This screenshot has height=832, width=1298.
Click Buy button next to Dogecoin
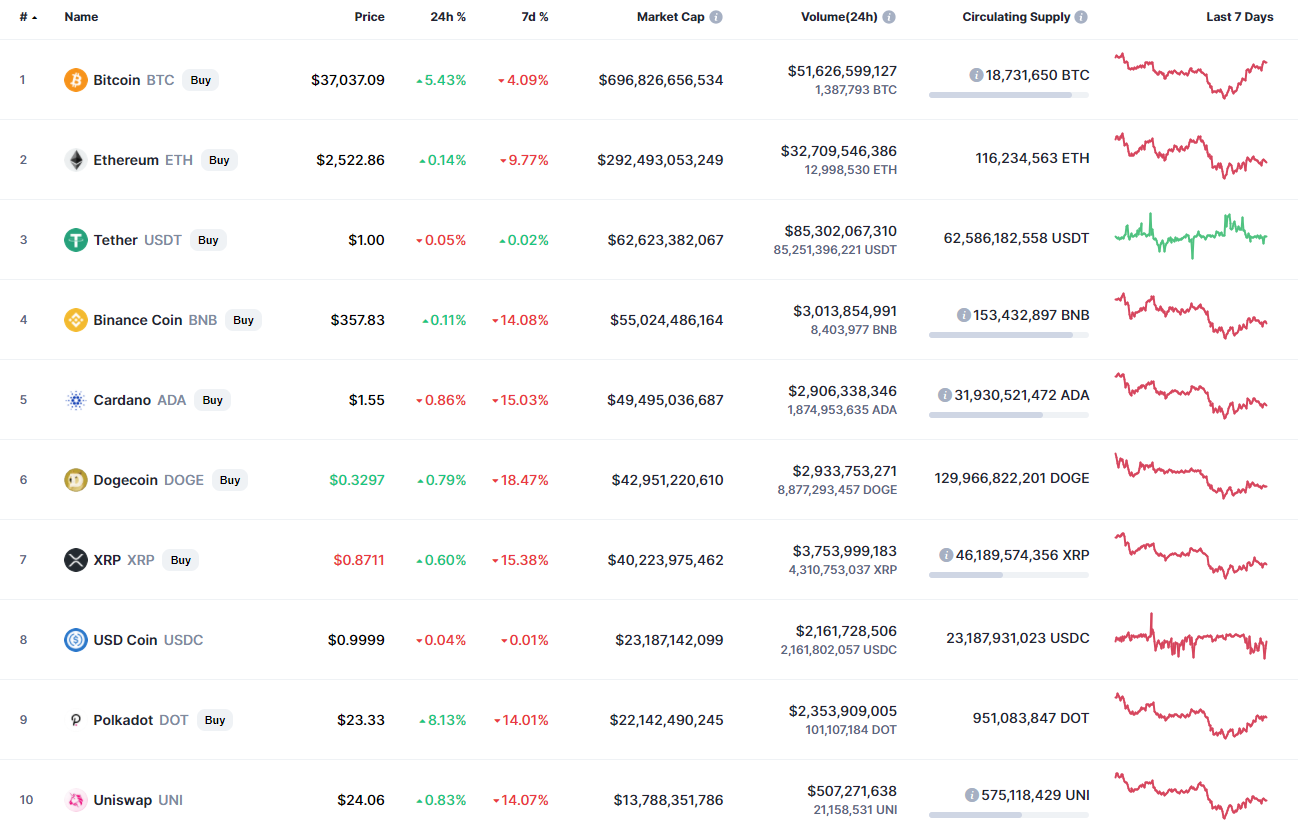[230, 480]
